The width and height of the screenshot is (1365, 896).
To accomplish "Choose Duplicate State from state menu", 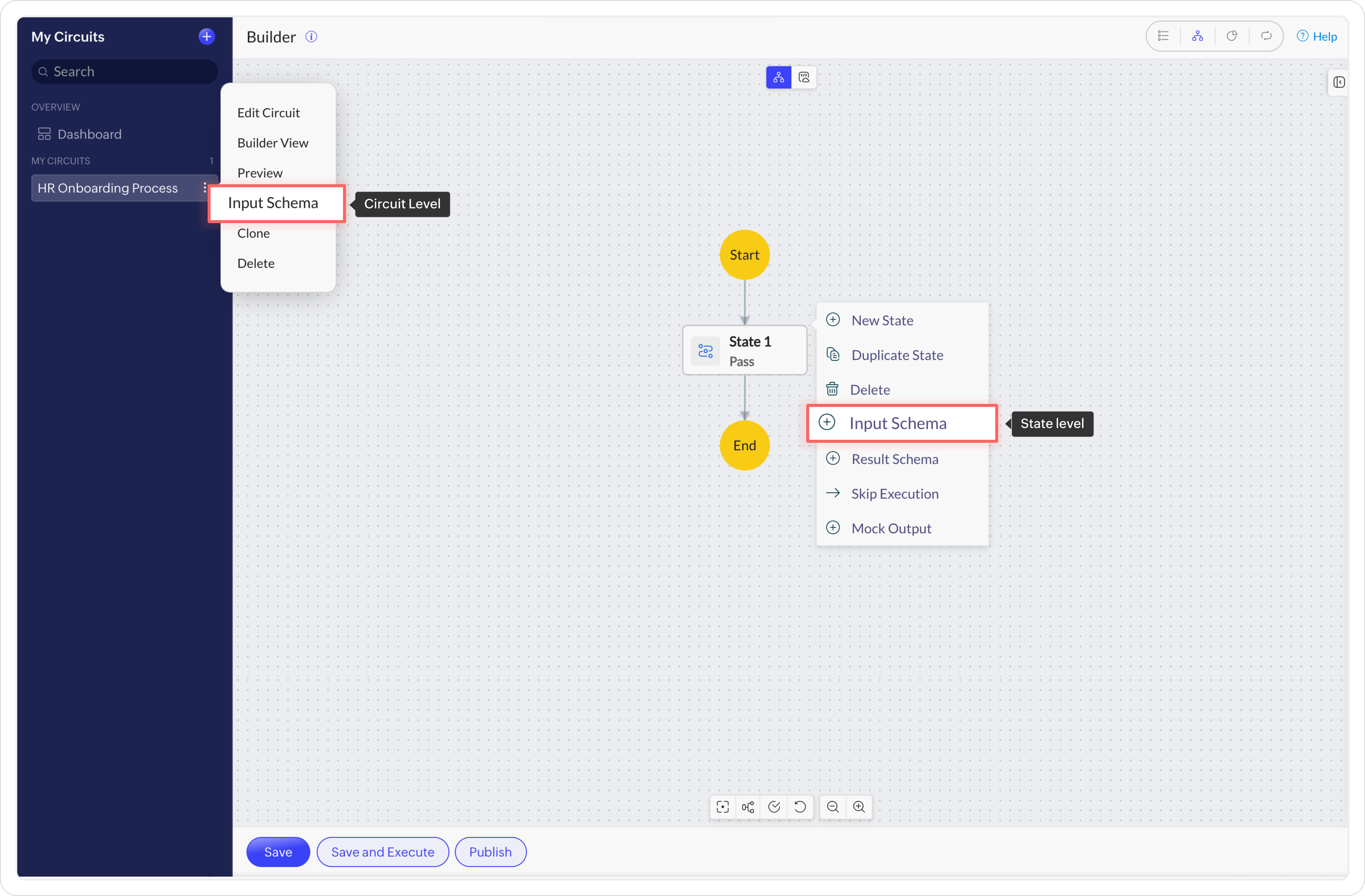I will coord(897,355).
